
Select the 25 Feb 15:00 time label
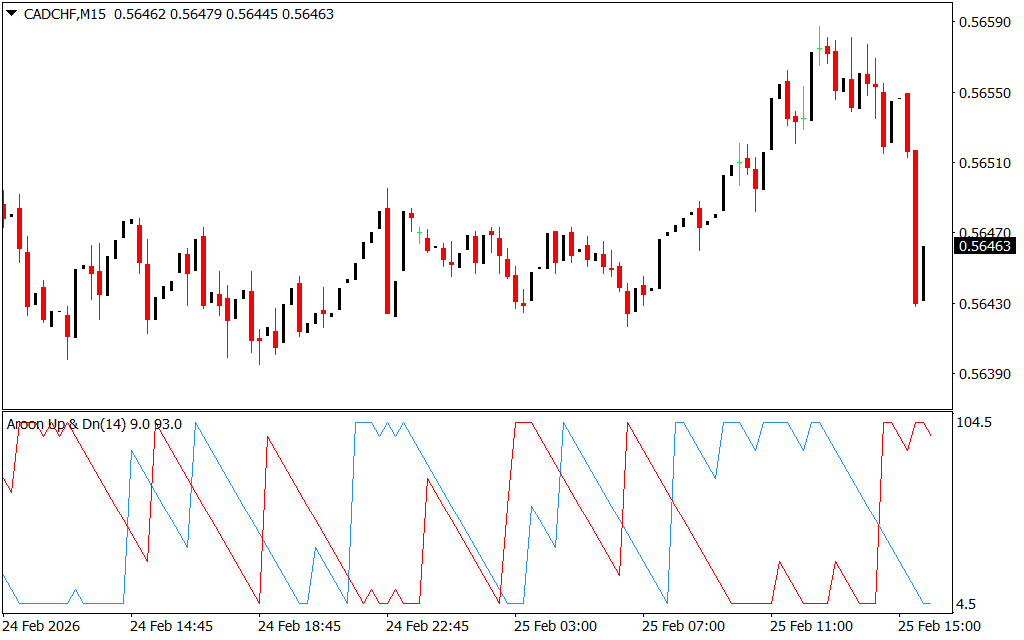click(x=939, y=626)
